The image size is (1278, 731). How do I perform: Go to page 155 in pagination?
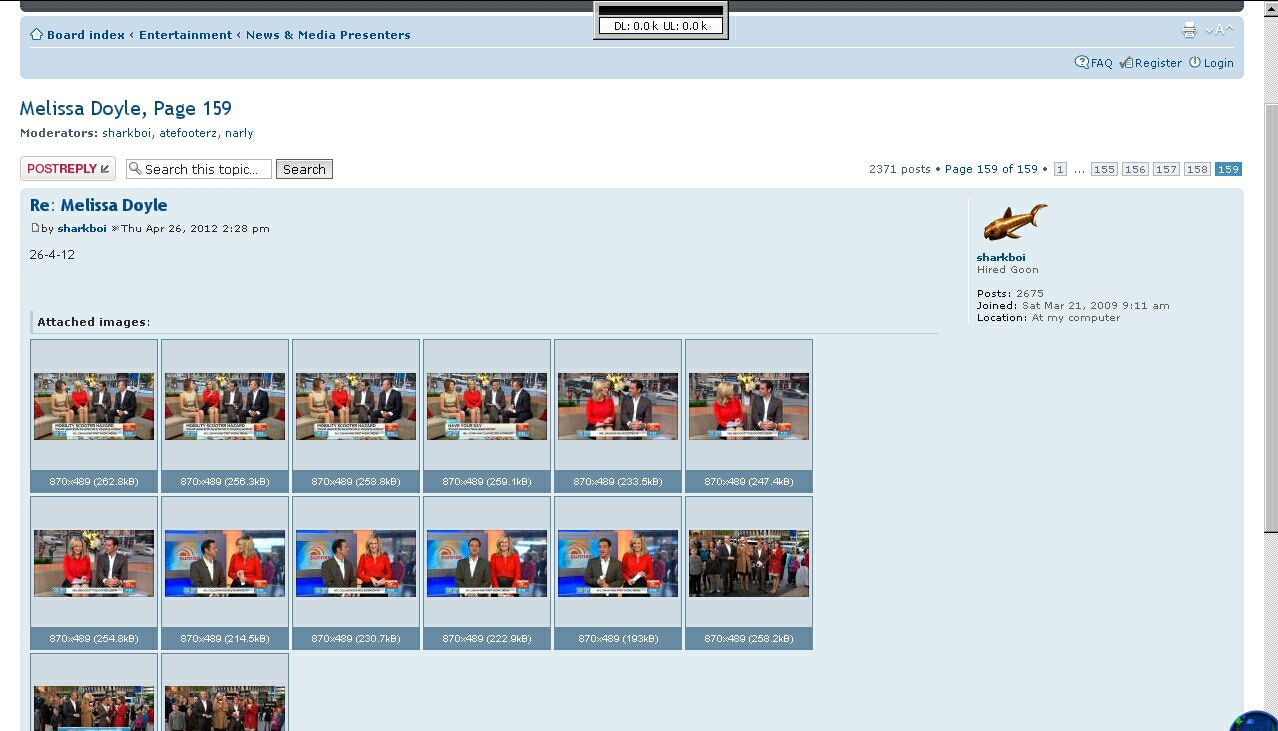click(x=1104, y=169)
